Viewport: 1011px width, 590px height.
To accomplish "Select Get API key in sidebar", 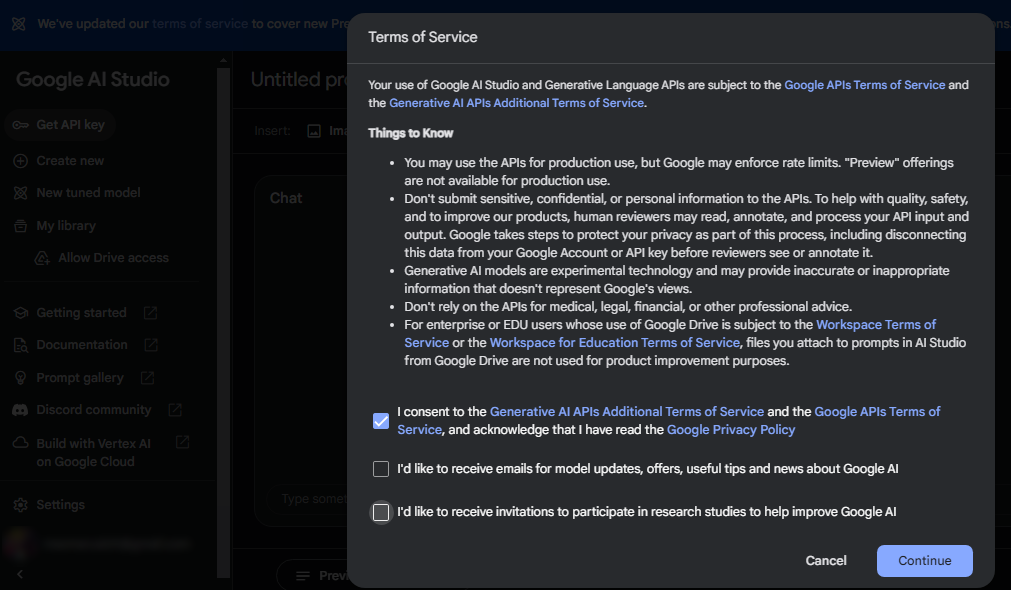I will (x=60, y=125).
